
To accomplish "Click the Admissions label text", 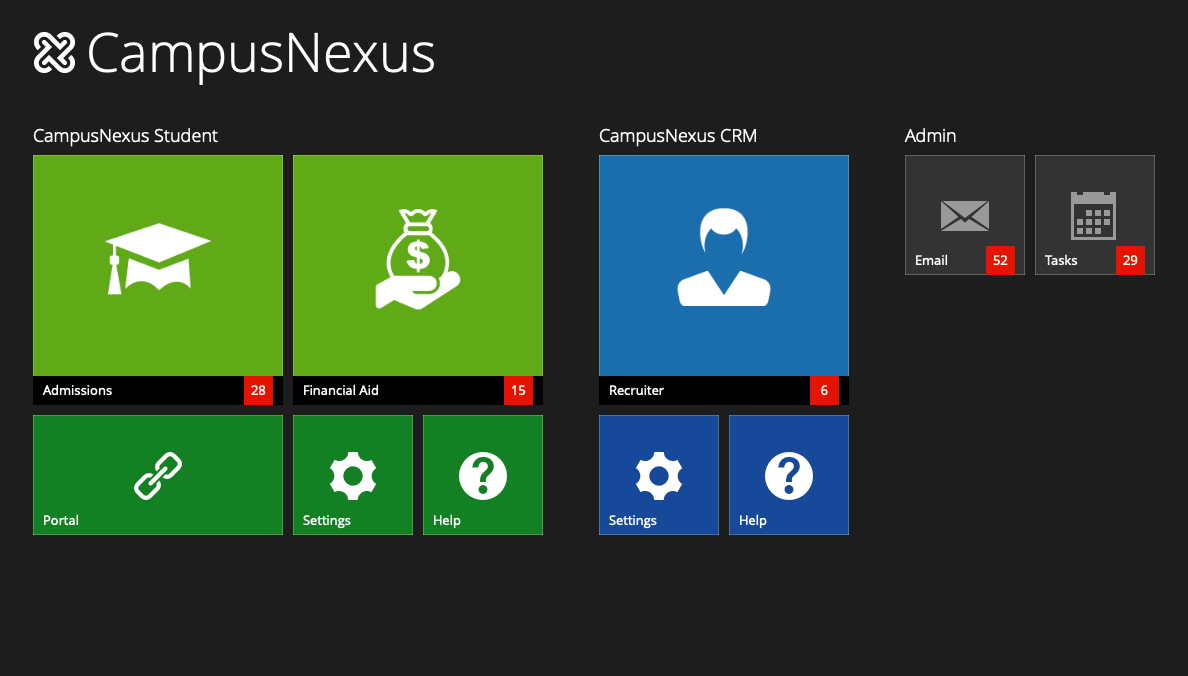I will (77, 390).
